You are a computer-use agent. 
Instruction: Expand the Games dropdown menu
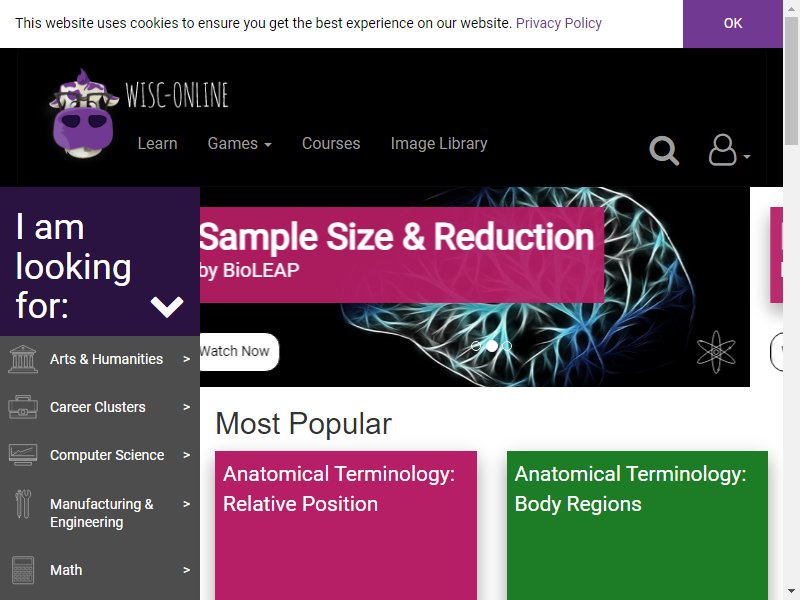click(x=239, y=143)
